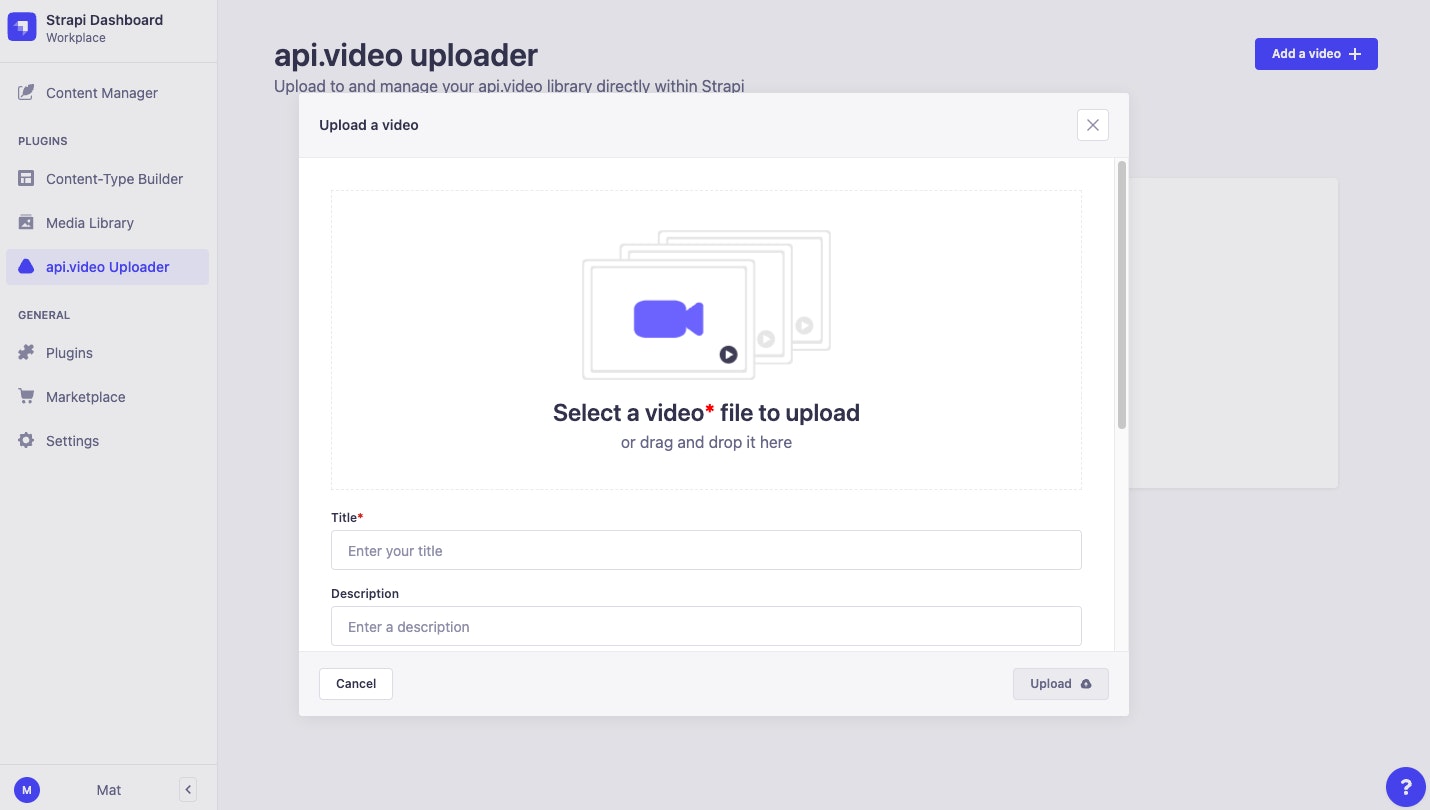This screenshot has width=1430, height=810.
Task: Click the Strapi Dashboard title text
Action: pos(104,20)
